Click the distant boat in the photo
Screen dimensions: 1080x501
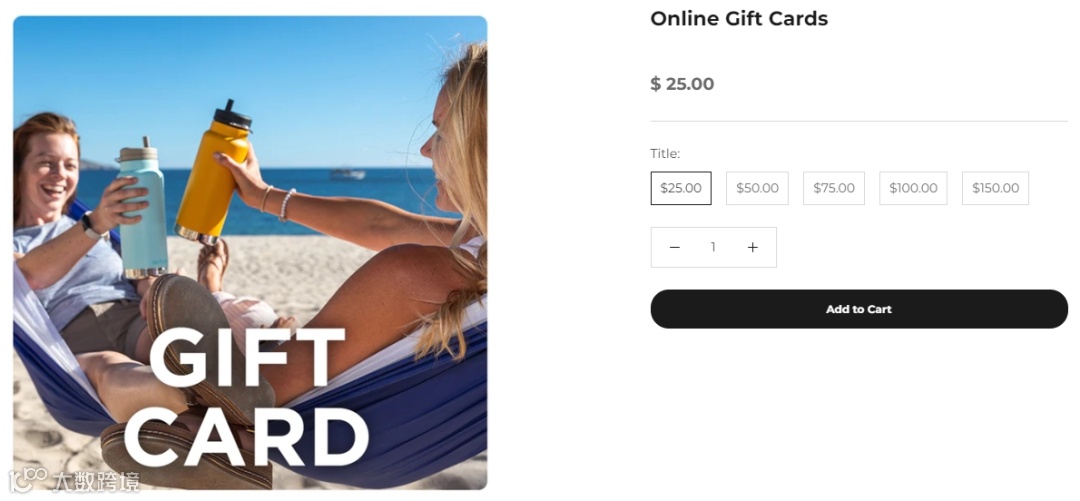coord(347,174)
